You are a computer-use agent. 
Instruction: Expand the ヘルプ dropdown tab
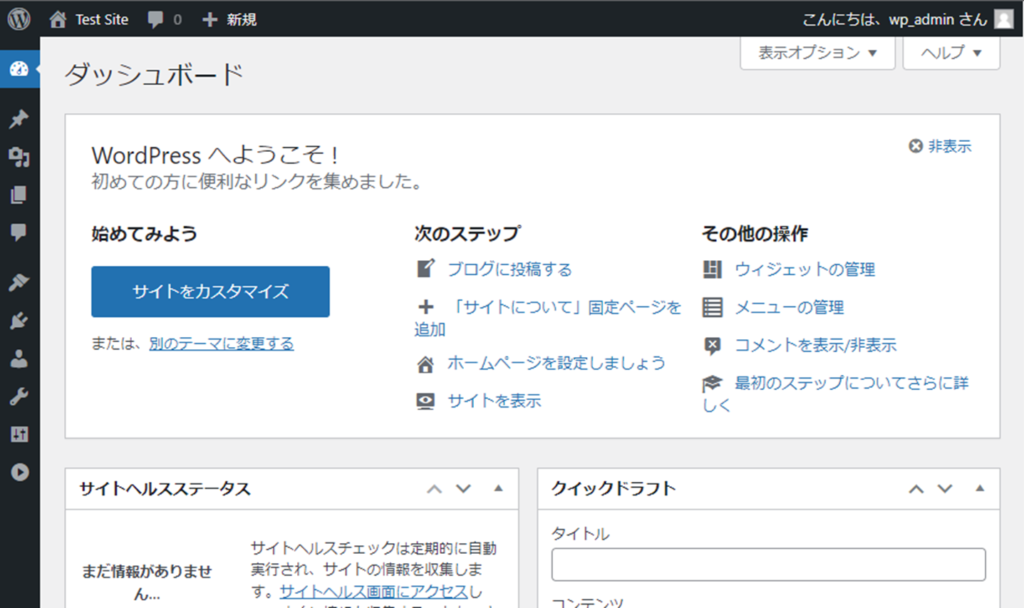click(x=950, y=53)
